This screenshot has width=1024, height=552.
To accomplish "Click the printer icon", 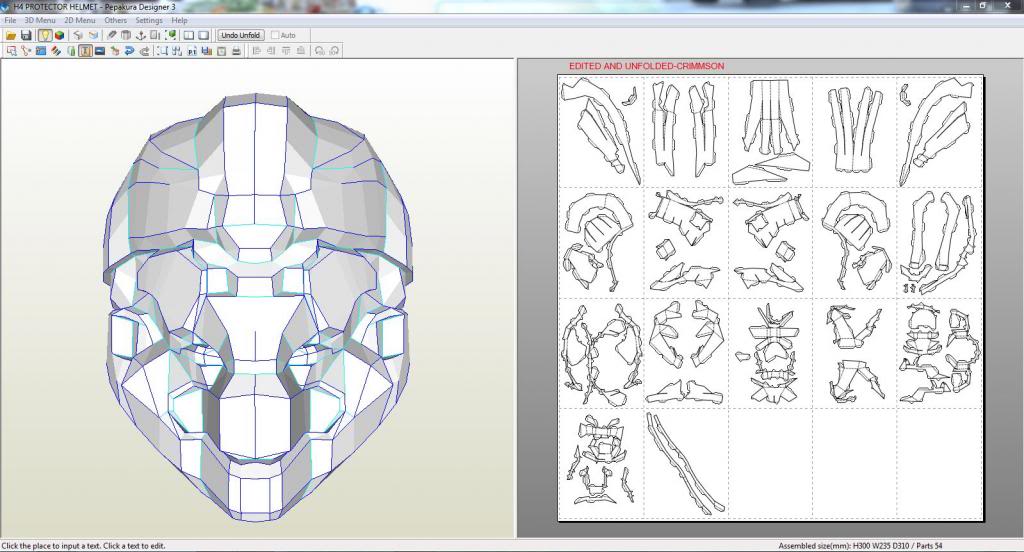I will [x=236, y=51].
